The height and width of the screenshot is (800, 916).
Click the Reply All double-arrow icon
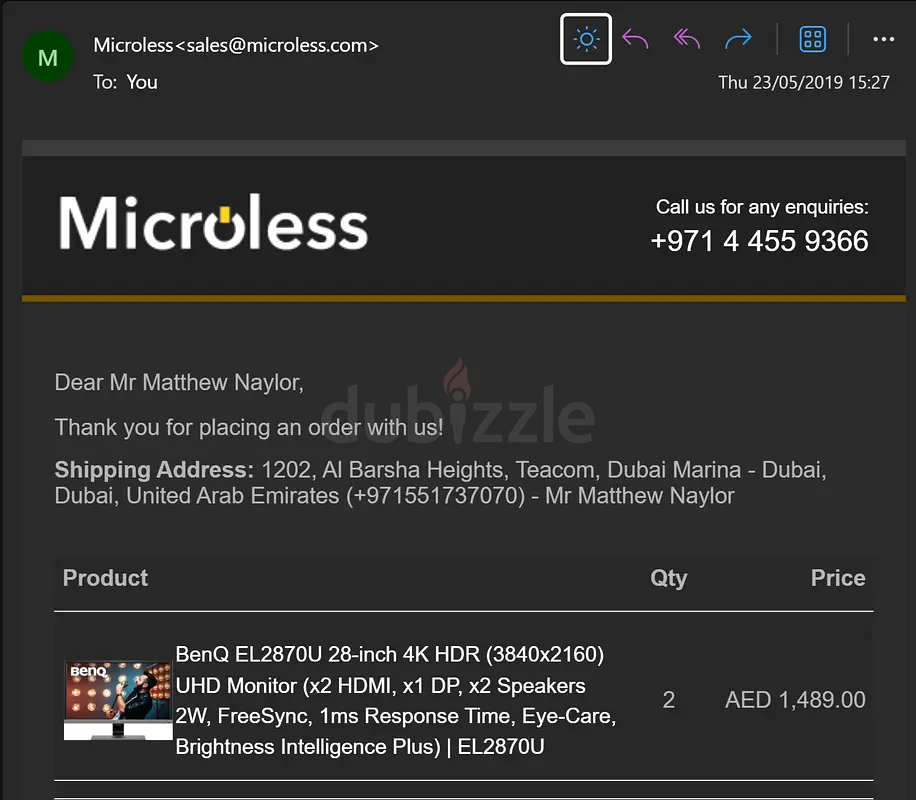686,39
